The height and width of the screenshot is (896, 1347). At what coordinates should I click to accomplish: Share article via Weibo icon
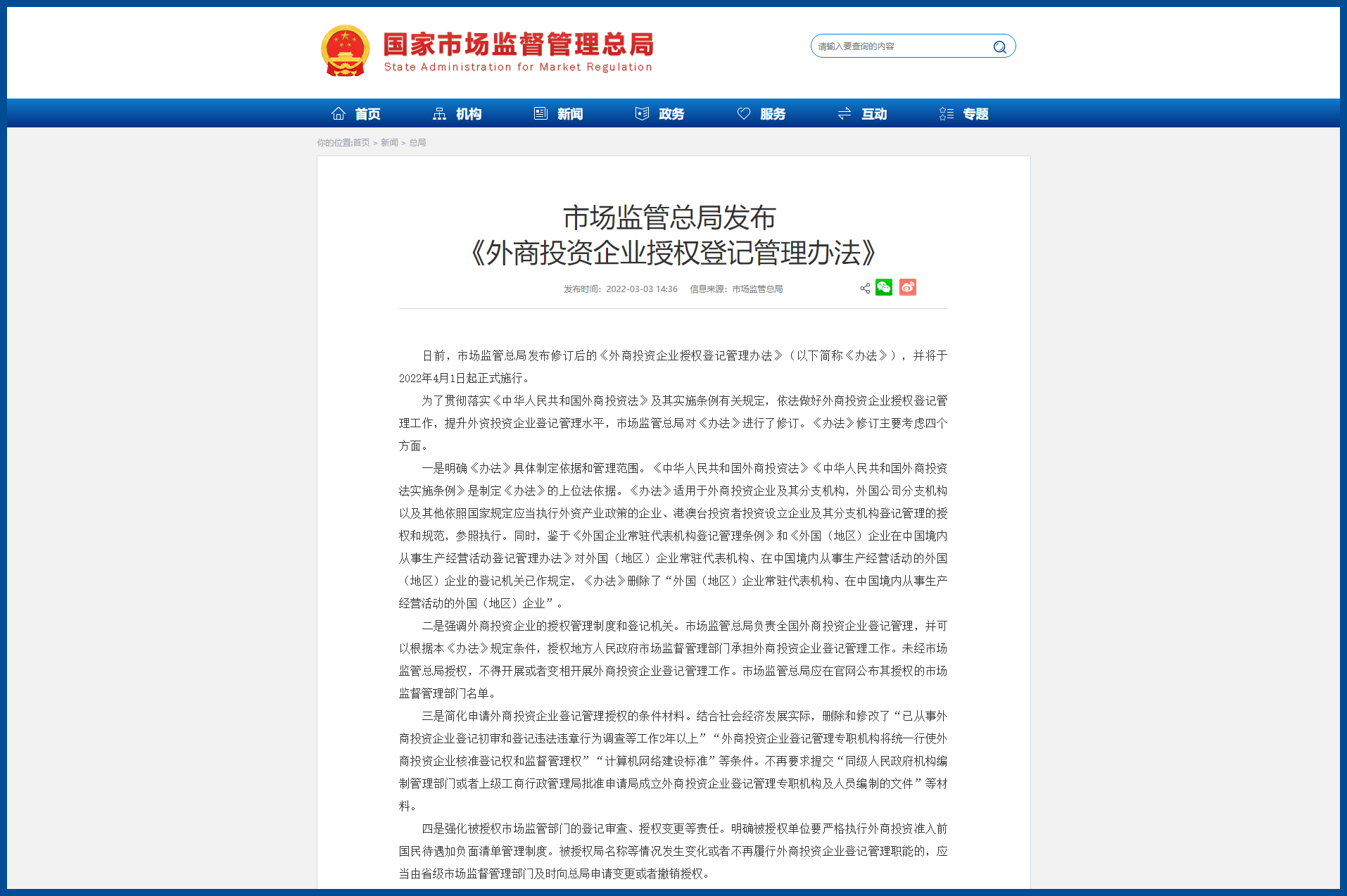click(907, 288)
